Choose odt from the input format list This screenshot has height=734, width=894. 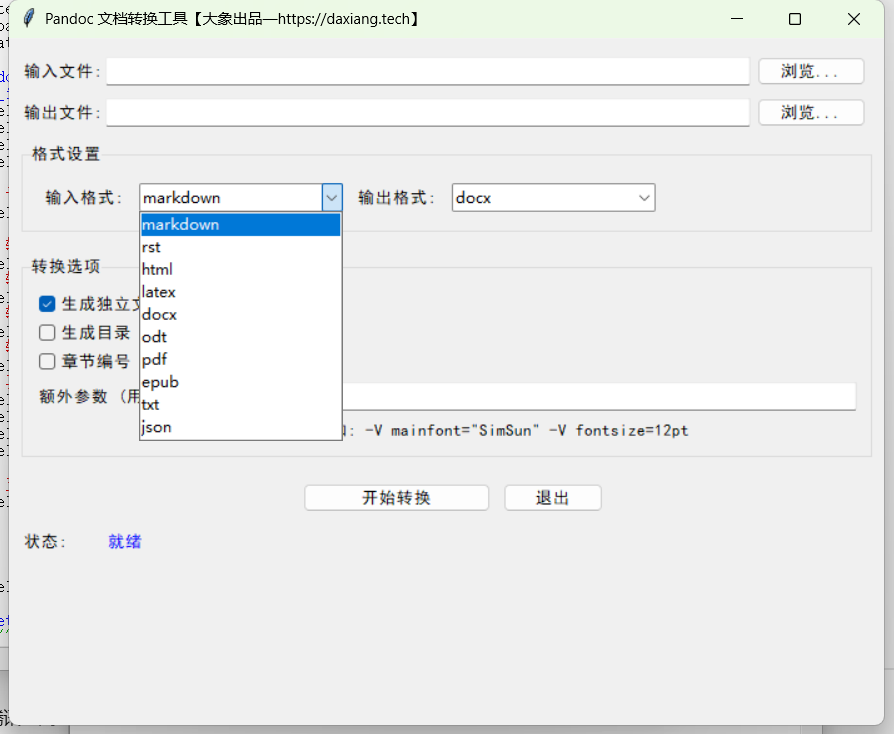(240, 337)
